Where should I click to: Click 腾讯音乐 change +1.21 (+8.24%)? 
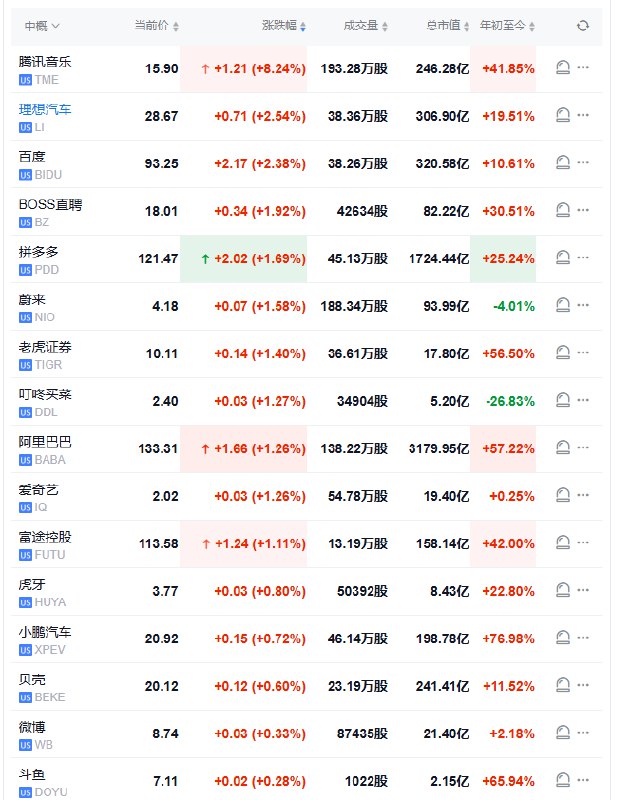click(260, 69)
